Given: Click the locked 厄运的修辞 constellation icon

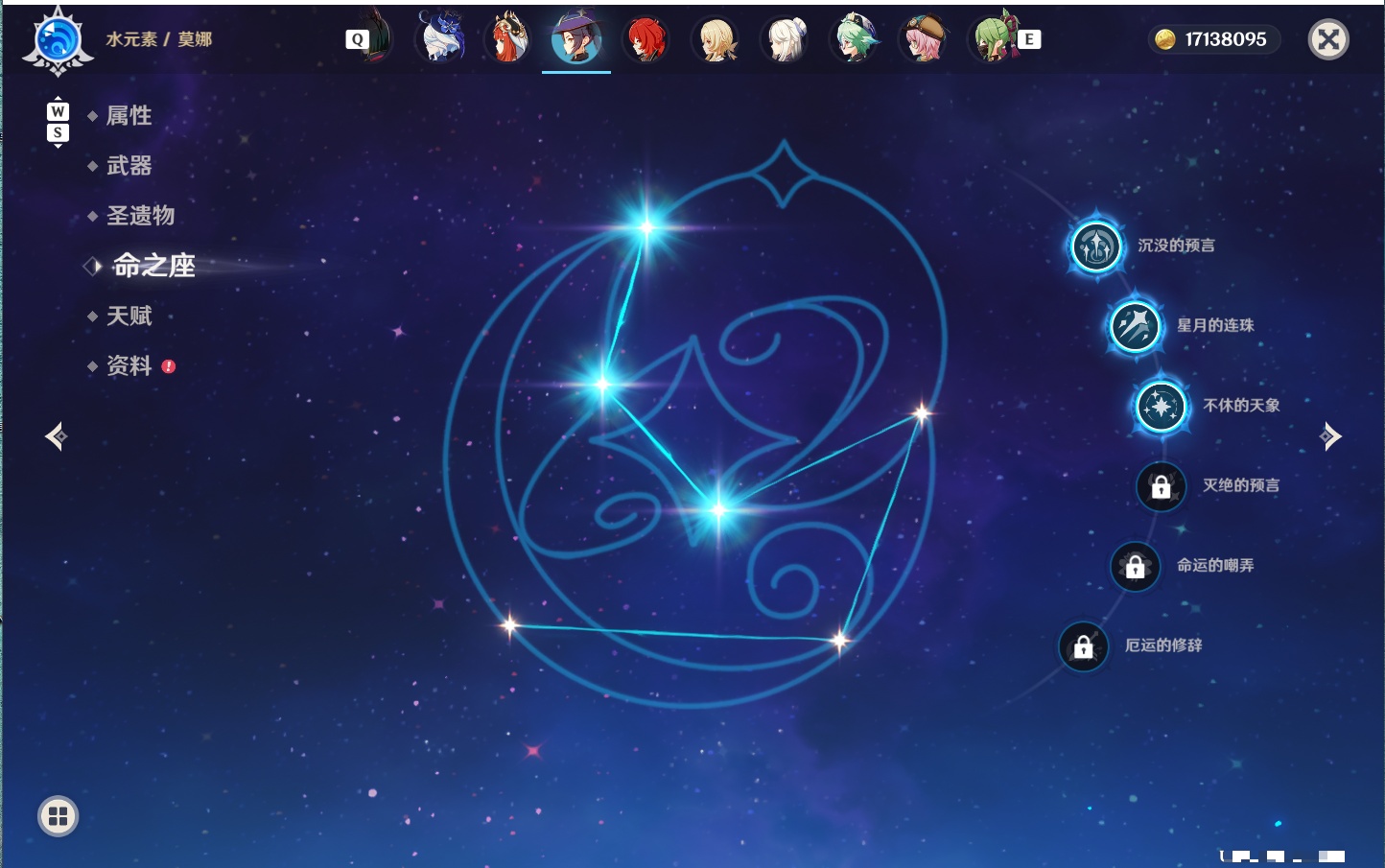Looking at the screenshot, I should (1084, 646).
